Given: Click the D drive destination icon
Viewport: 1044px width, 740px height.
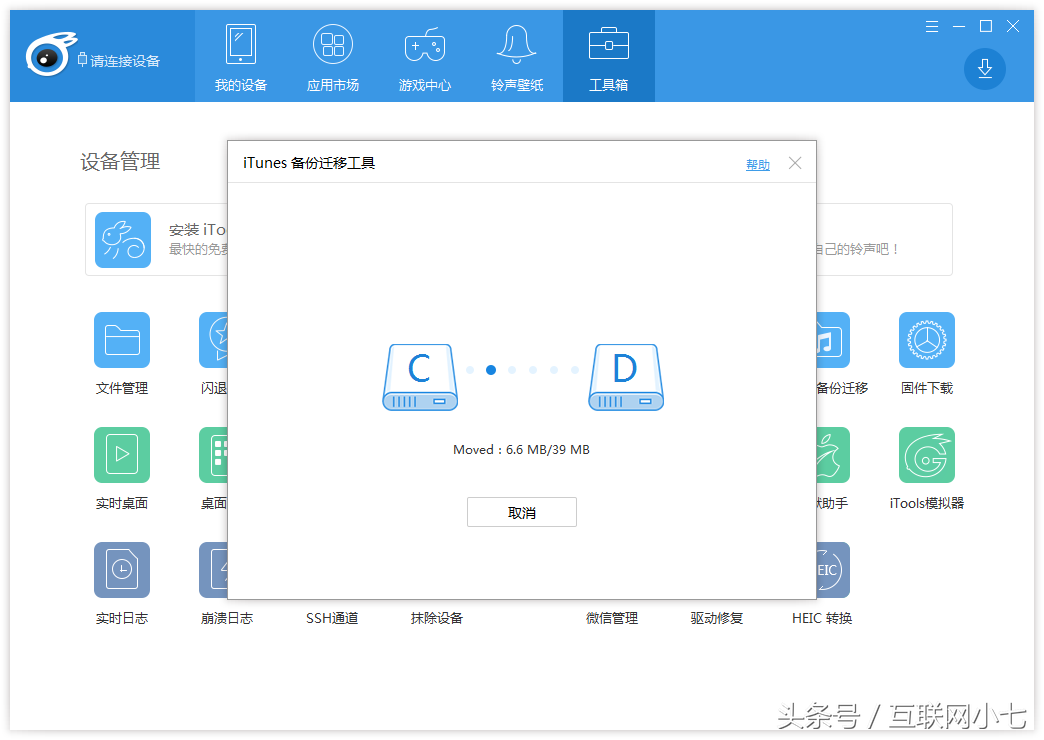Looking at the screenshot, I should pyautogui.click(x=625, y=377).
